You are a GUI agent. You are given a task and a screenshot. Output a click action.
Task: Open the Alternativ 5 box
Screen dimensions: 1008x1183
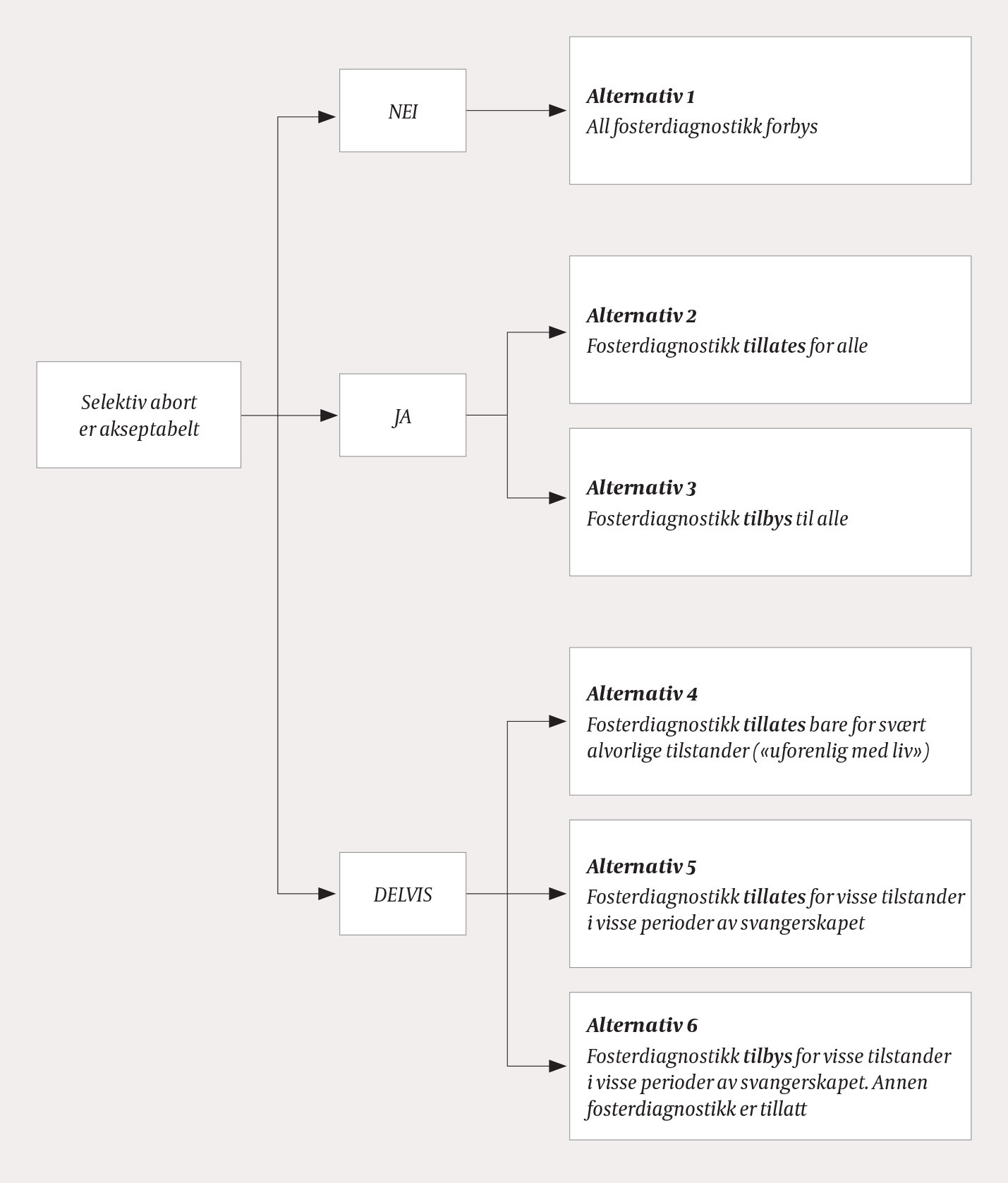(770, 894)
